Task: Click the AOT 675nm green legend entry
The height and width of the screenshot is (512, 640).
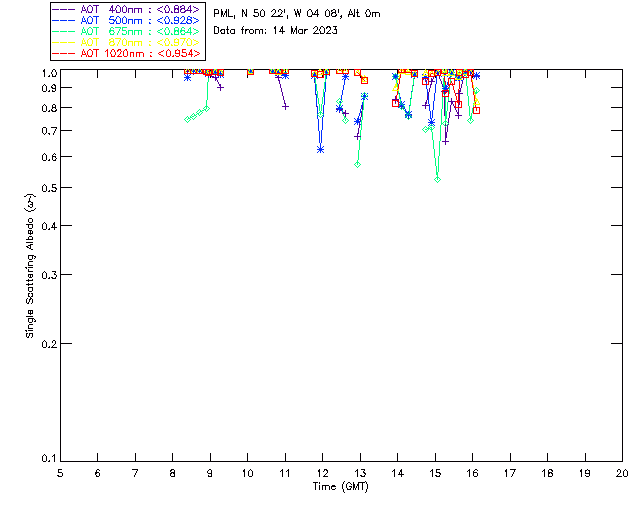Action: pyautogui.click(x=127, y=31)
